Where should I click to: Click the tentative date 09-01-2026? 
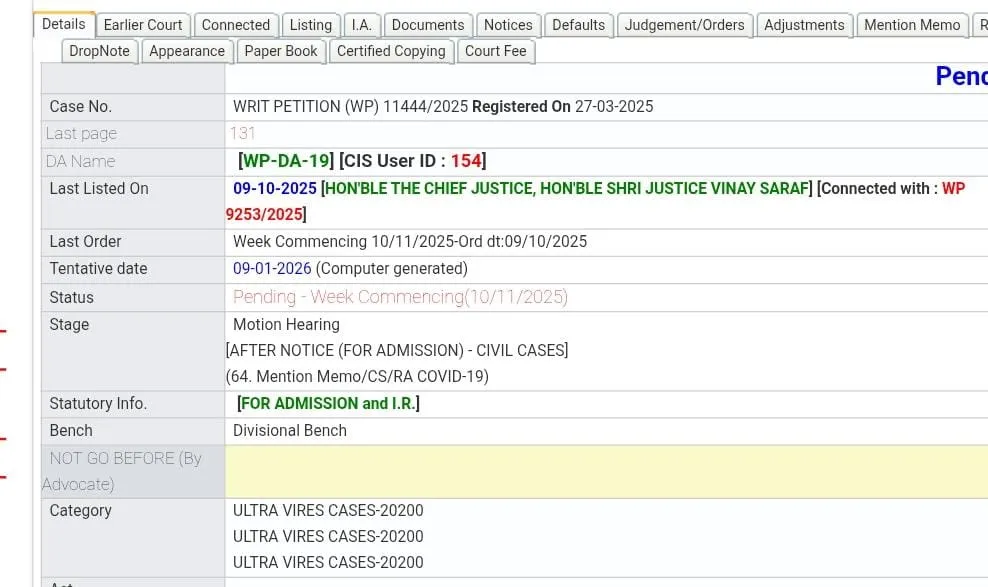point(272,268)
